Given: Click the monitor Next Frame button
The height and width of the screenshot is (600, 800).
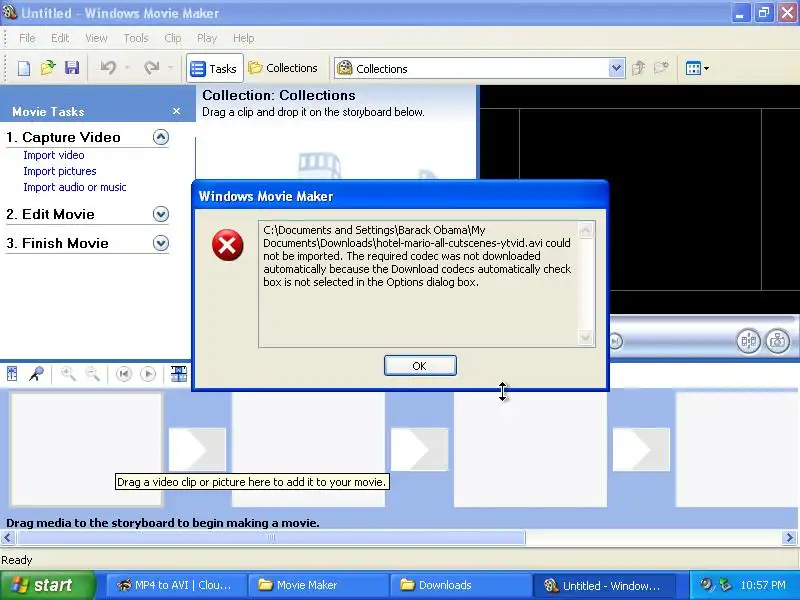Looking at the screenshot, I should coord(616,341).
